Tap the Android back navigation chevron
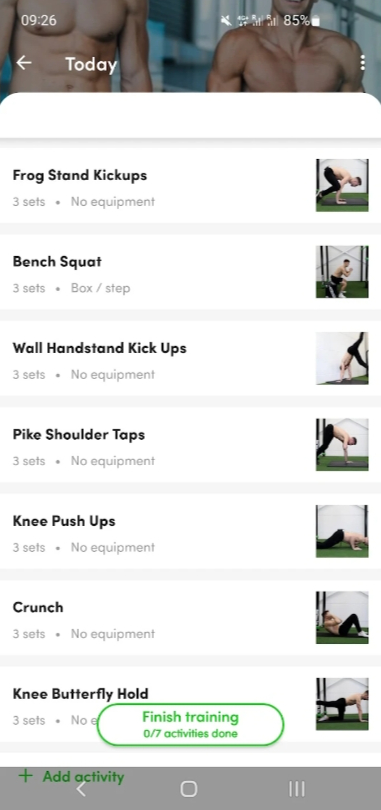 pos(81,789)
